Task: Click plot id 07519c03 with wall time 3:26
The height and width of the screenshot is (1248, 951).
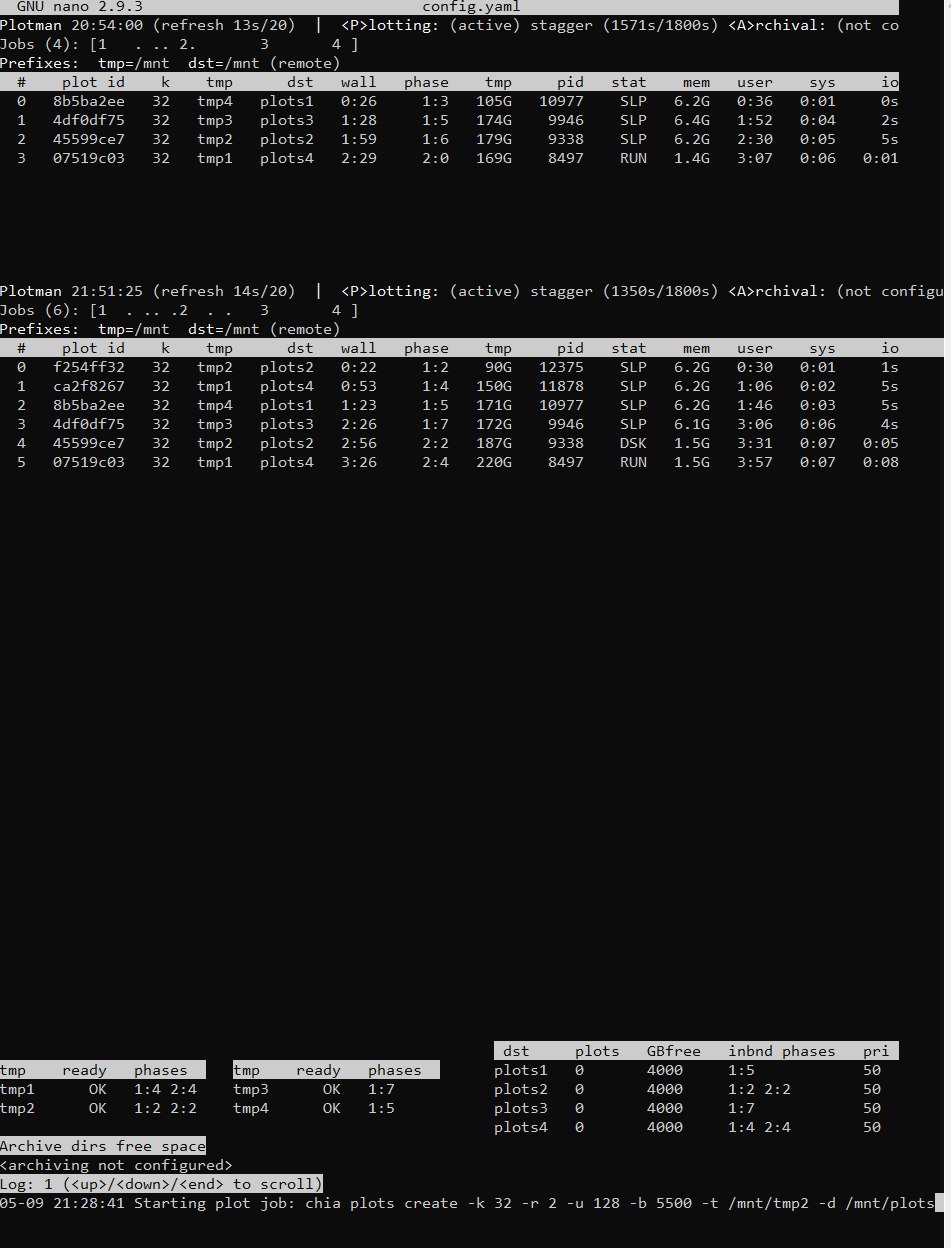Action: pyautogui.click(x=89, y=462)
